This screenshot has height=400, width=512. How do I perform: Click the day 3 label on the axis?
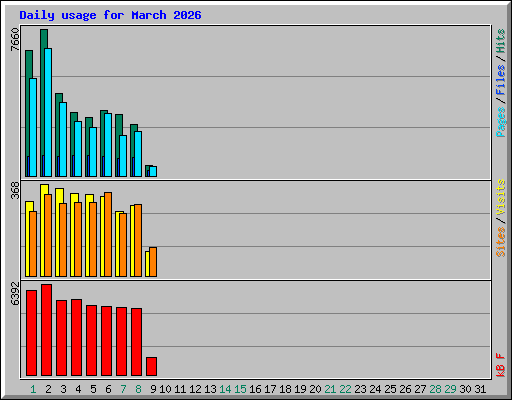click(x=63, y=389)
